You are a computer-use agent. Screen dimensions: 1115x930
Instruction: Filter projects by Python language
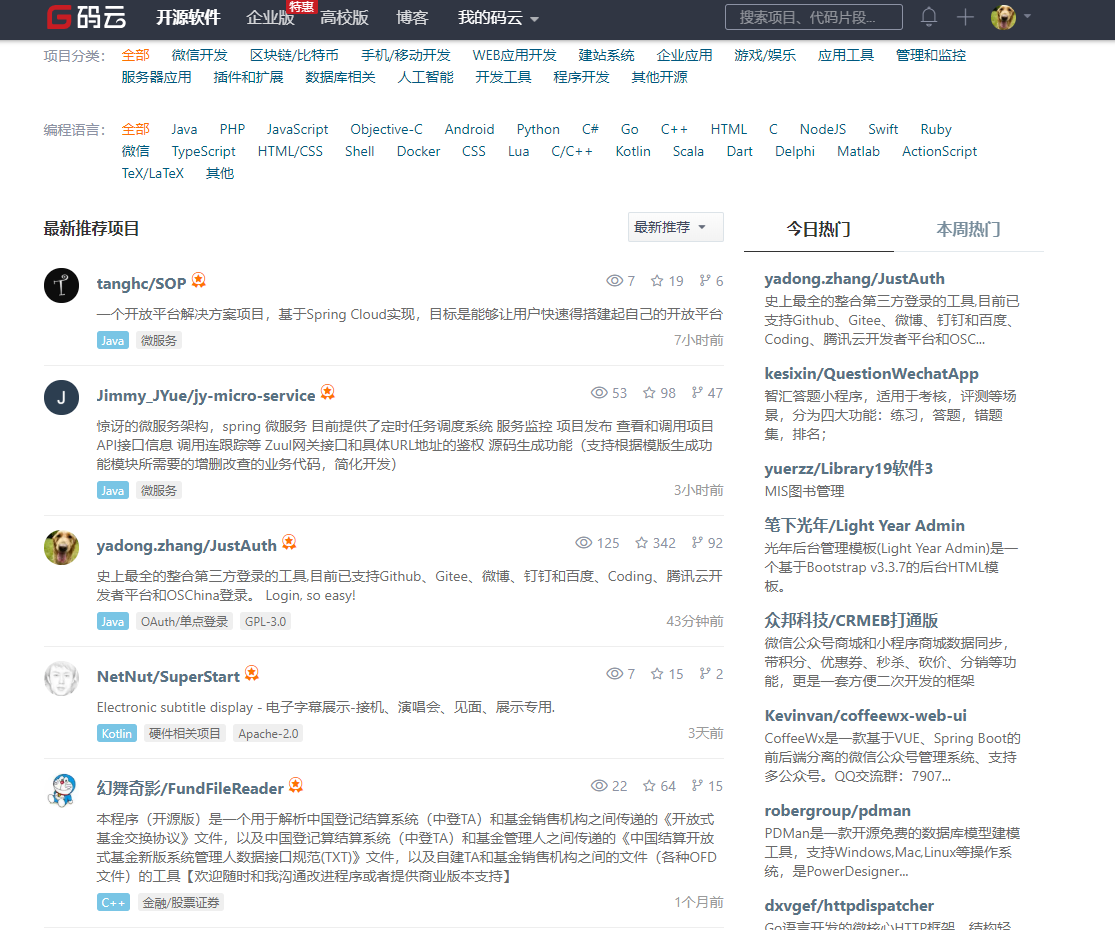point(538,128)
